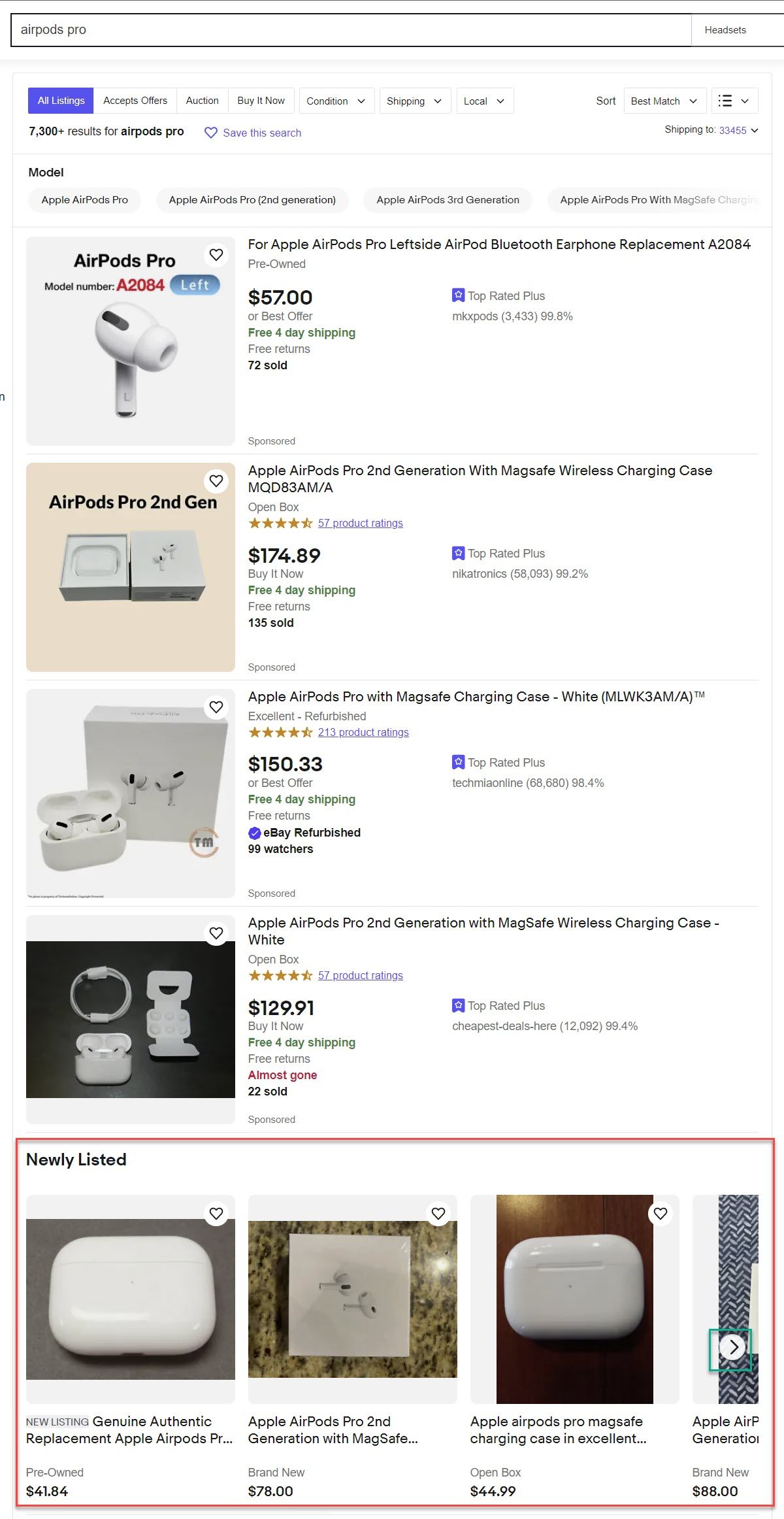Click next arrow in Newly Listed carousel
Image resolution: width=784 pixels, height=1519 pixels.
[x=732, y=1347]
